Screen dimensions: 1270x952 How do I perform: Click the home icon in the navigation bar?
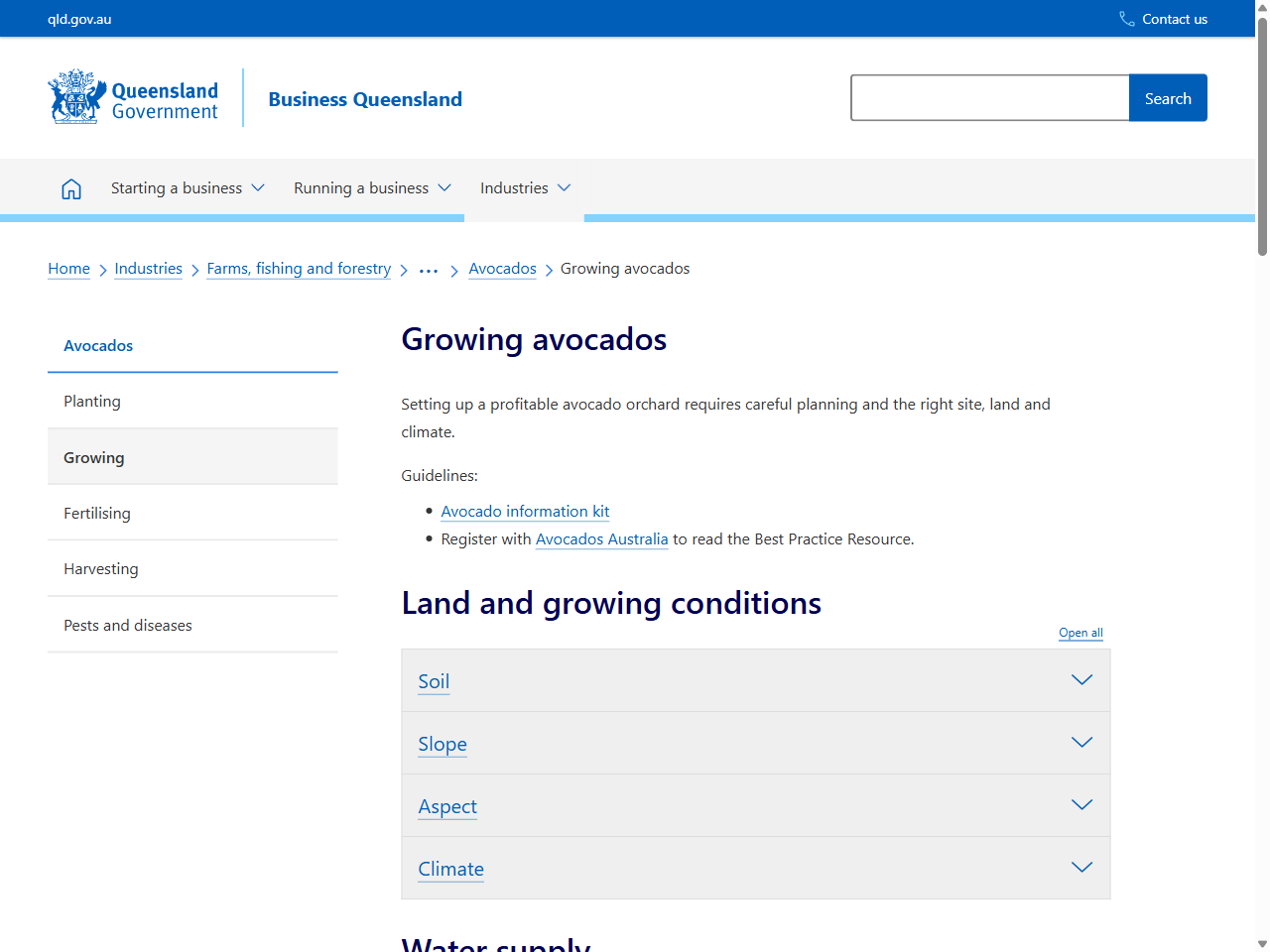point(70,187)
